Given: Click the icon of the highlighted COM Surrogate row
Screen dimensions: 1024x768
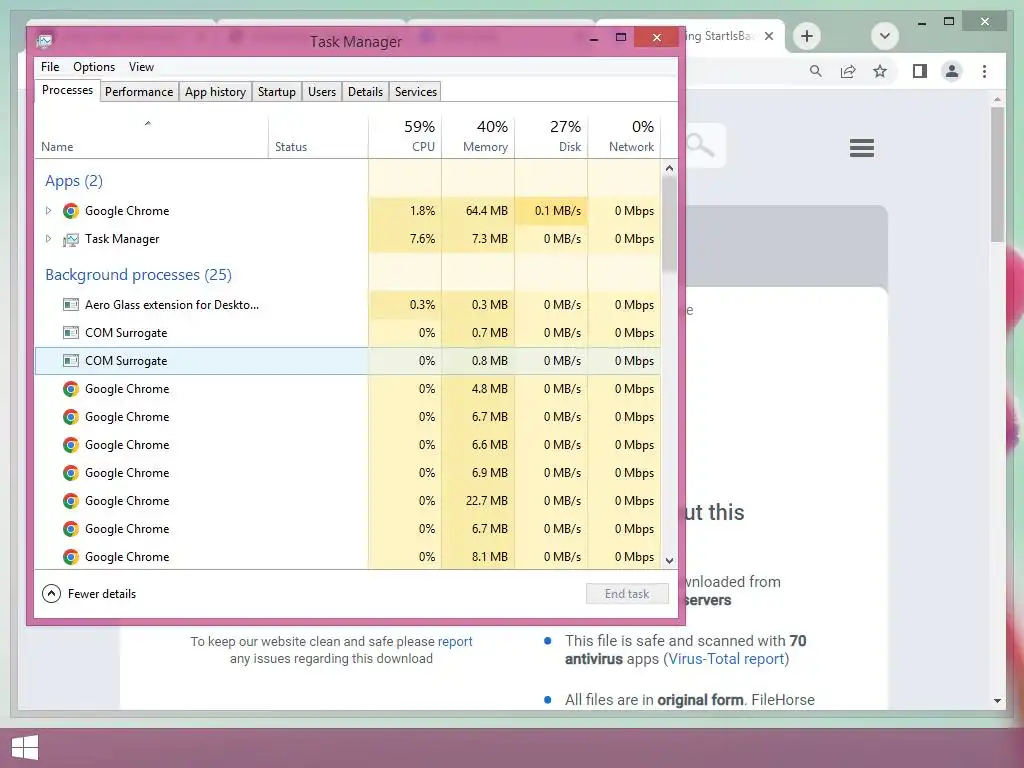Looking at the screenshot, I should 71,360.
